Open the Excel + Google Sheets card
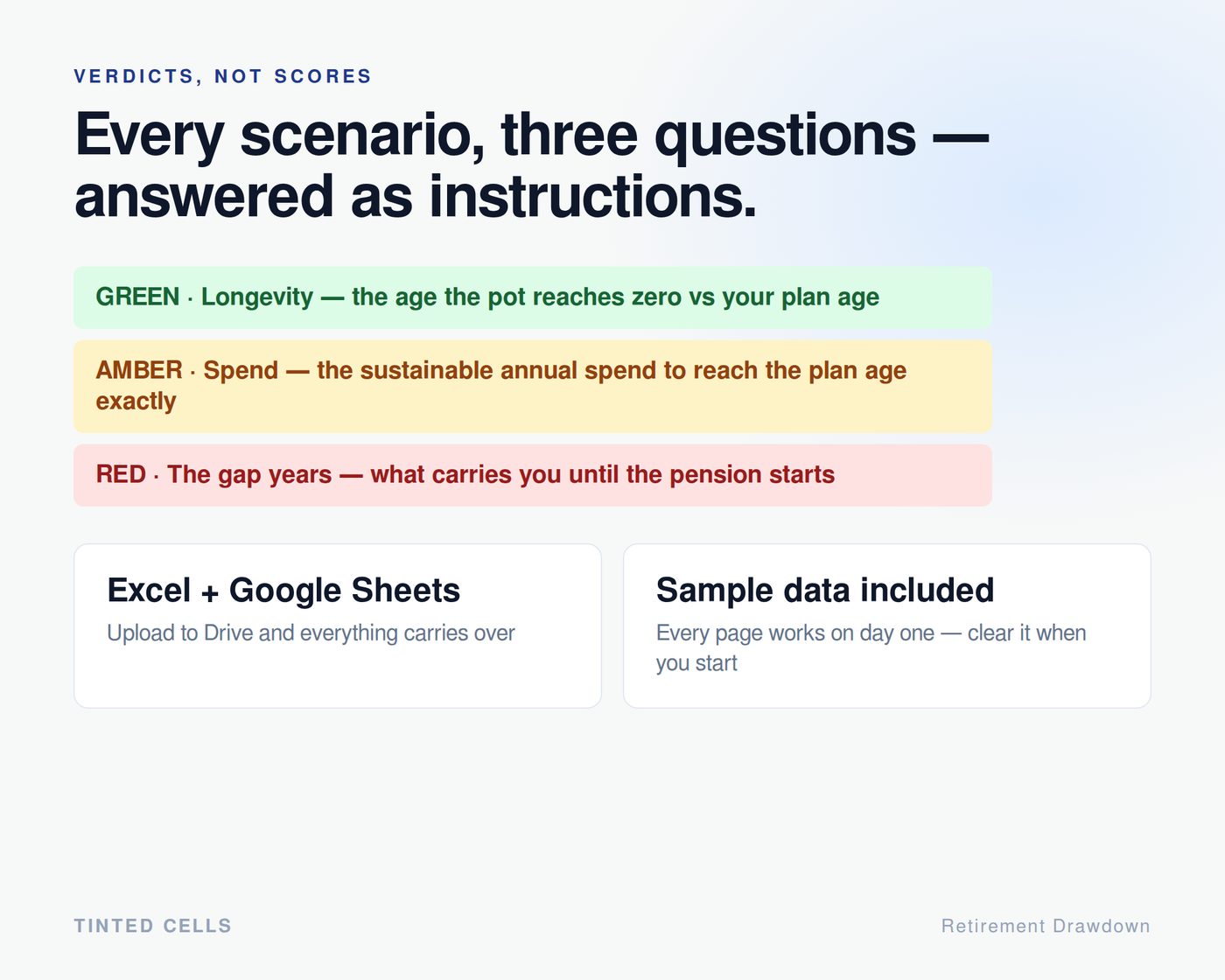 click(338, 626)
